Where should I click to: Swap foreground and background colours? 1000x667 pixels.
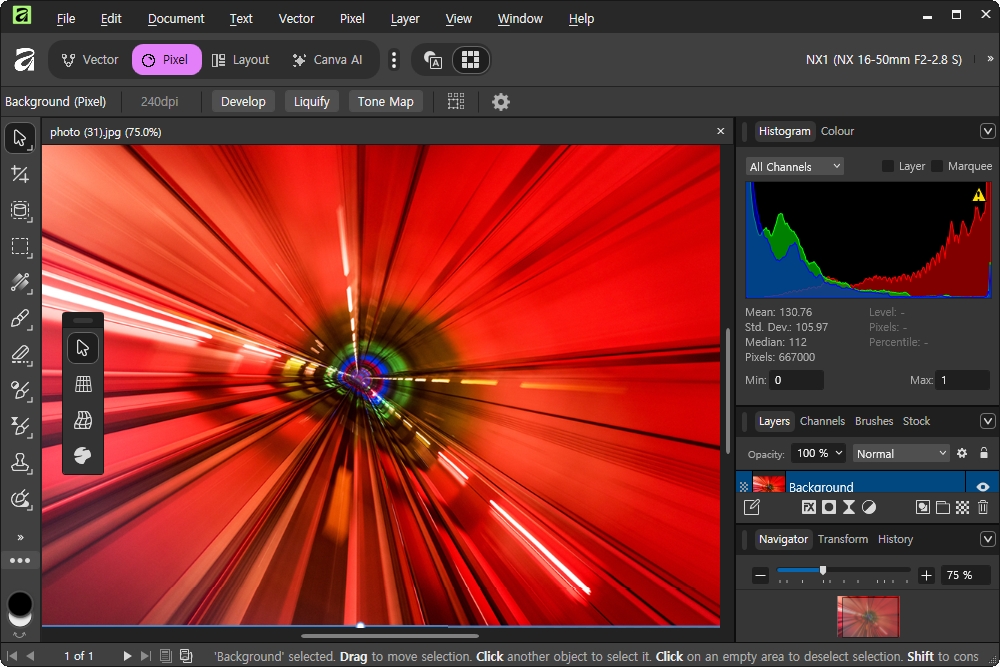[20, 634]
